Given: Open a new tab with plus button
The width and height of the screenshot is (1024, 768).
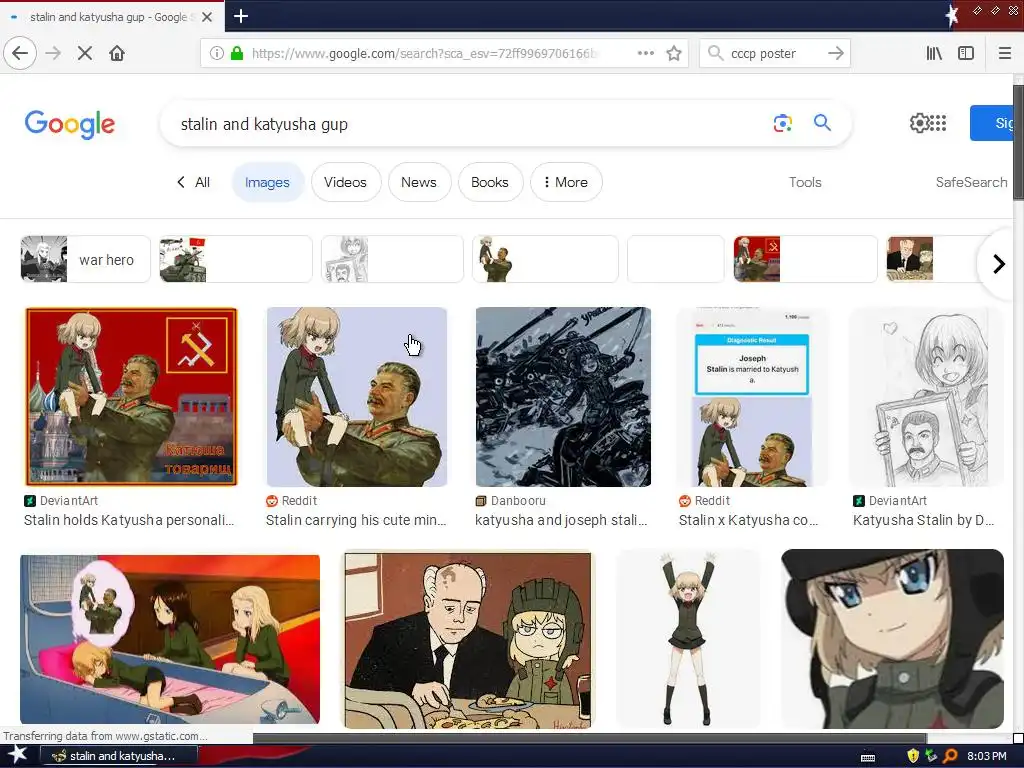Looking at the screenshot, I should [x=241, y=16].
